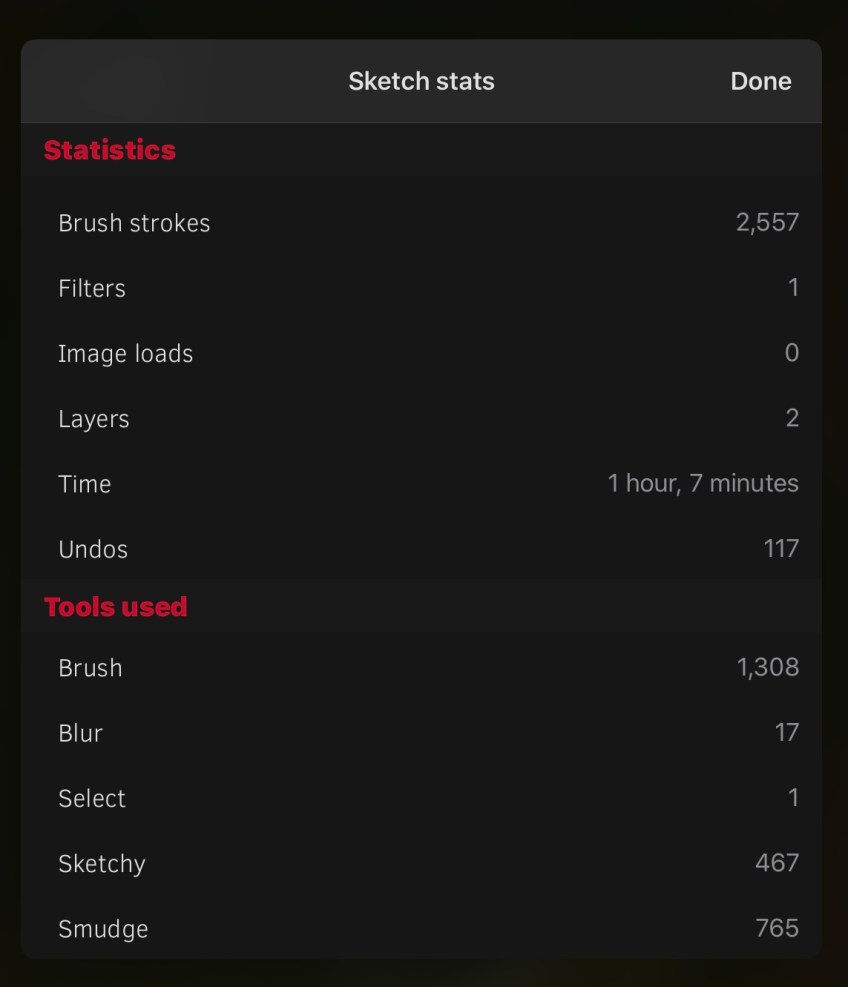Select the Statistics section header
848x987 pixels.
click(110, 150)
